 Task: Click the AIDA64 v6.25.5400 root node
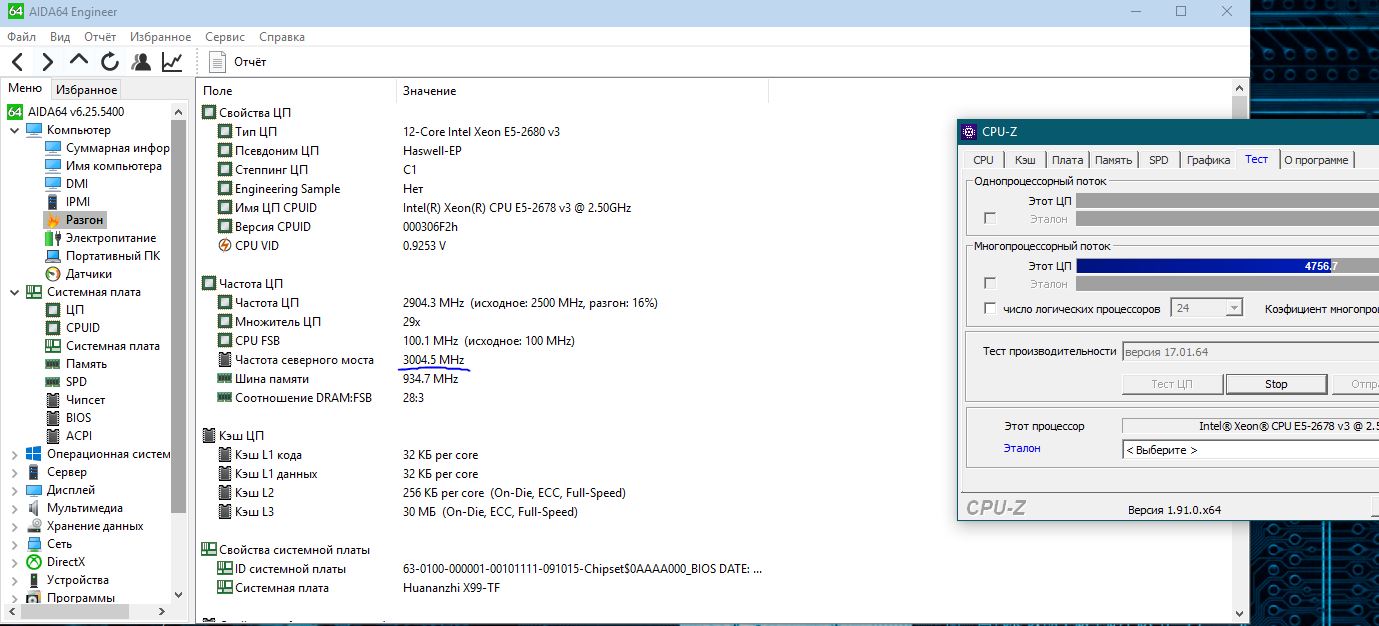click(66, 112)
